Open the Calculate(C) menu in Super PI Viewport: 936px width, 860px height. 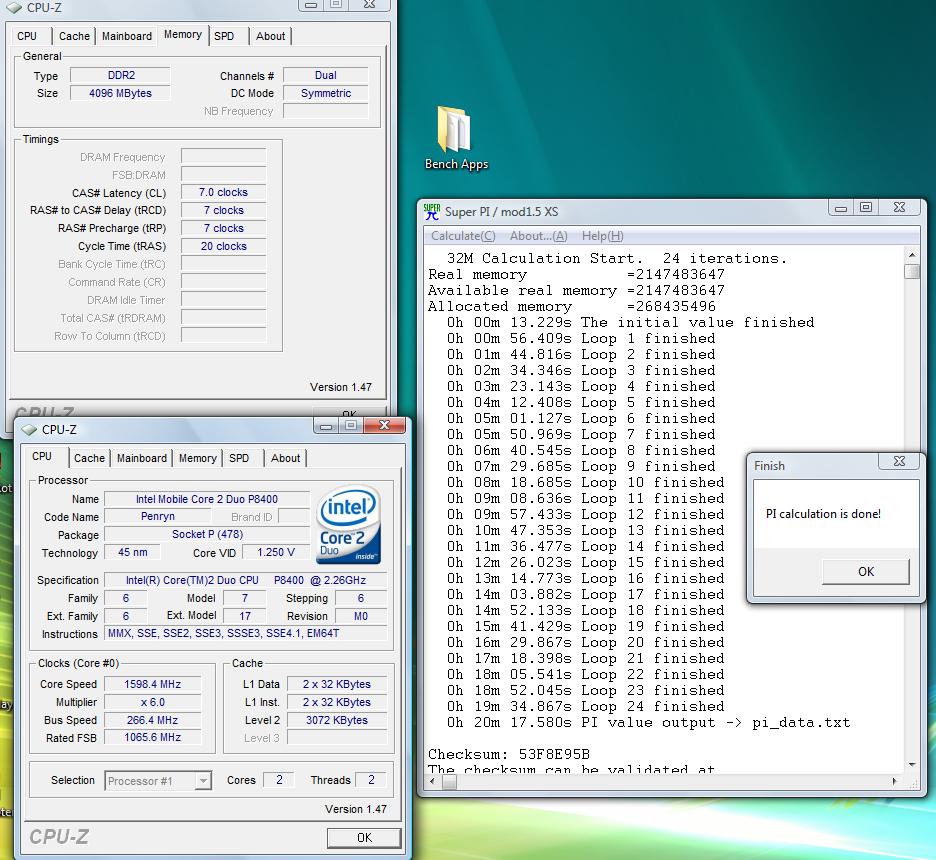463,236
